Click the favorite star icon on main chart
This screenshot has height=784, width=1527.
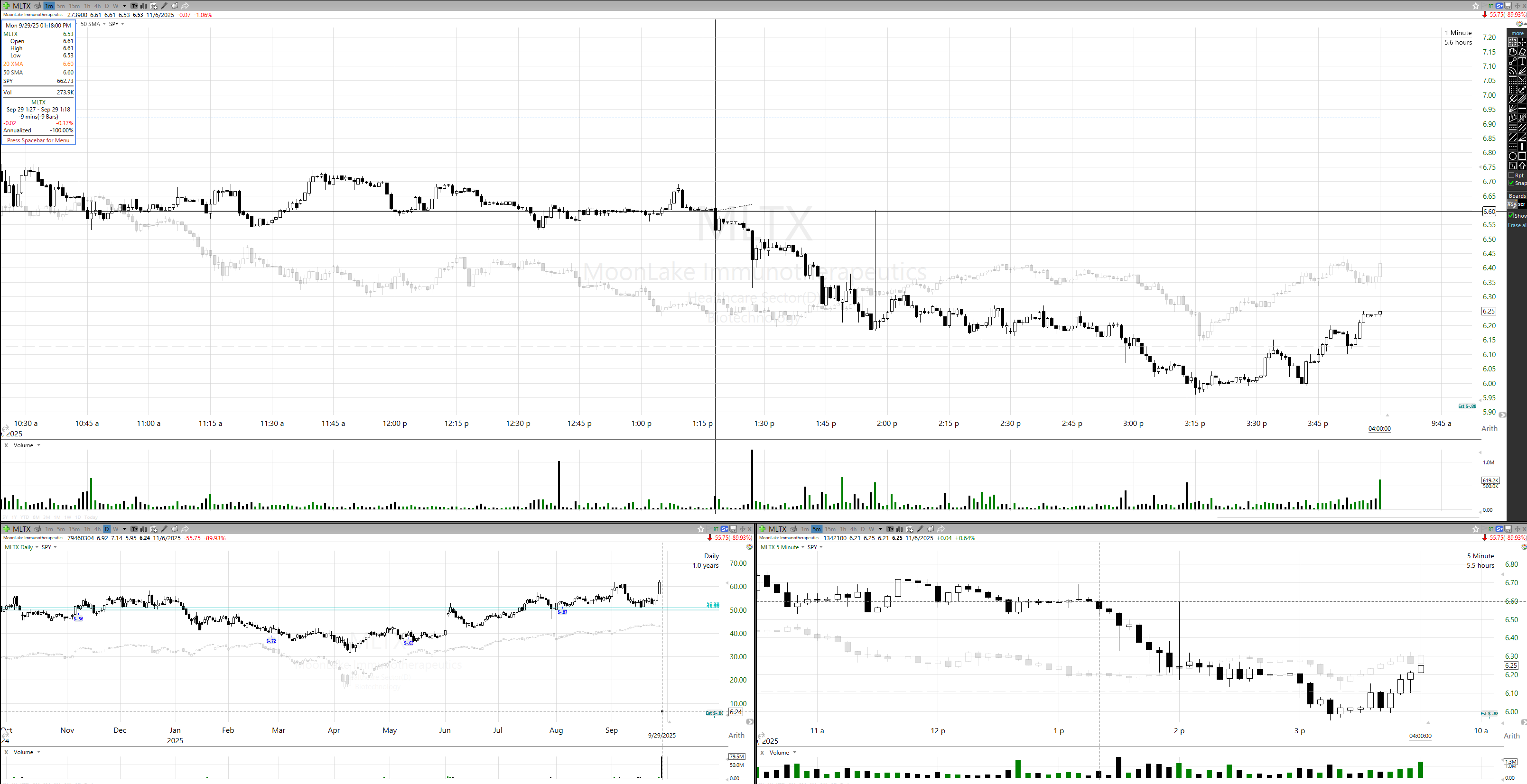click(x=1475, y=6)
